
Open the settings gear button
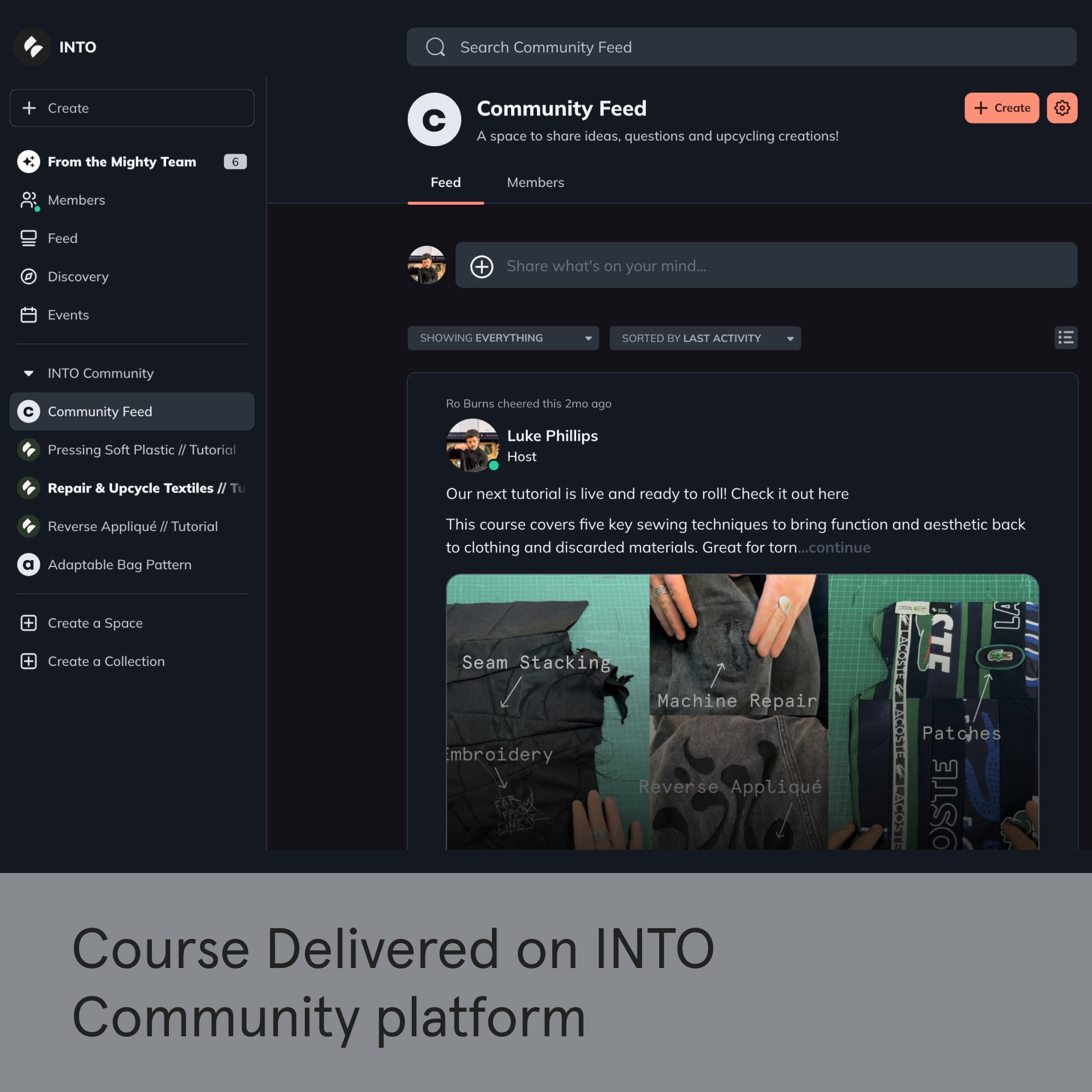1061,108
